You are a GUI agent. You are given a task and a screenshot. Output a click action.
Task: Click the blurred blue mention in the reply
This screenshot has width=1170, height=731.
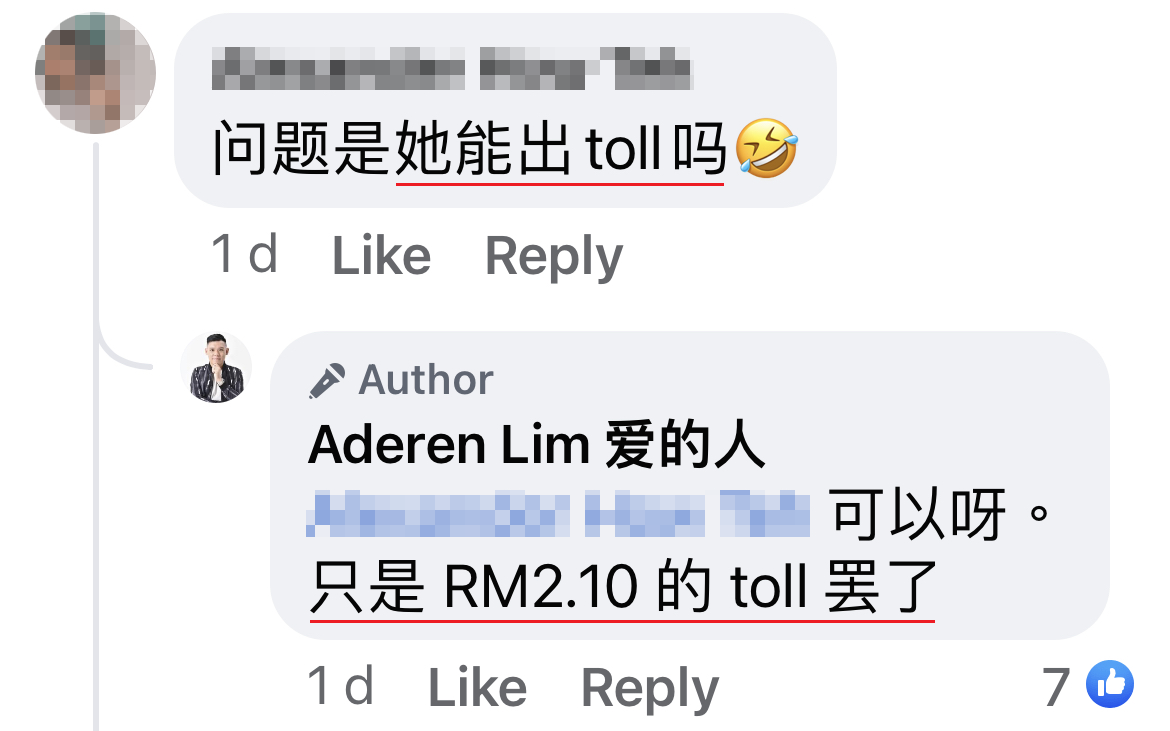[558, 514]
